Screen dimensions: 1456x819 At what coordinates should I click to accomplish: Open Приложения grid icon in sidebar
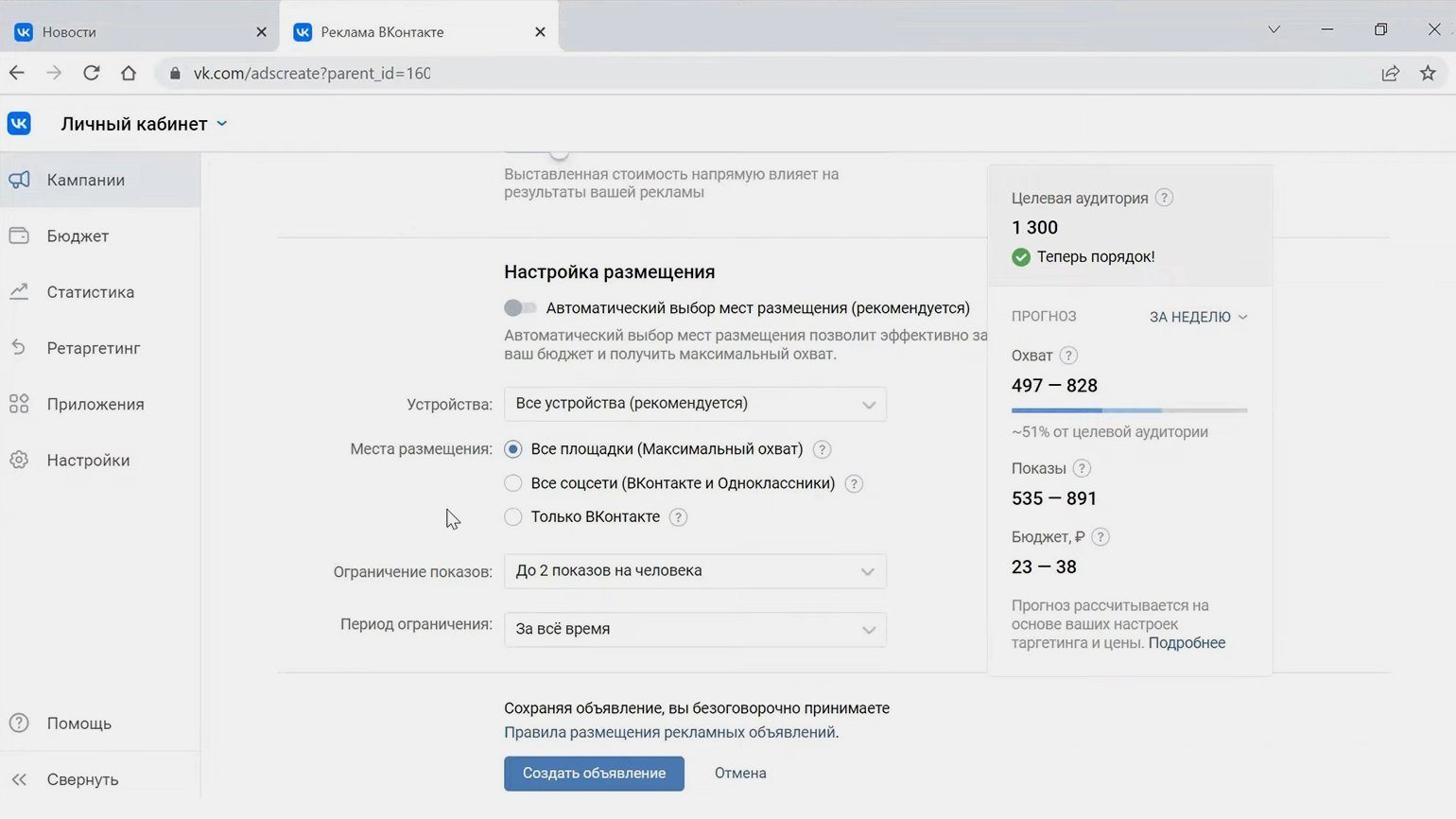19,404
